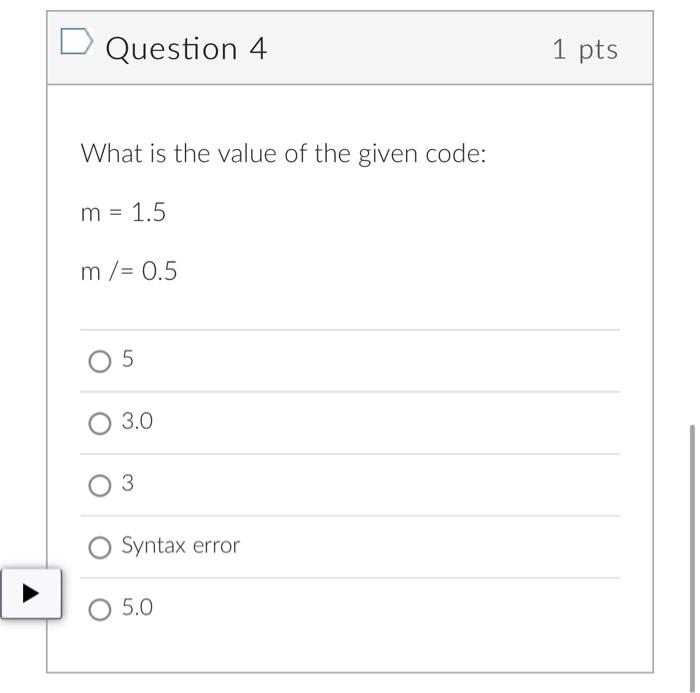Screen dimensions: 700x693
Task: Flag Question 4 with the bookmark icon
Action: pyautogui.click(x=76, y=44)
